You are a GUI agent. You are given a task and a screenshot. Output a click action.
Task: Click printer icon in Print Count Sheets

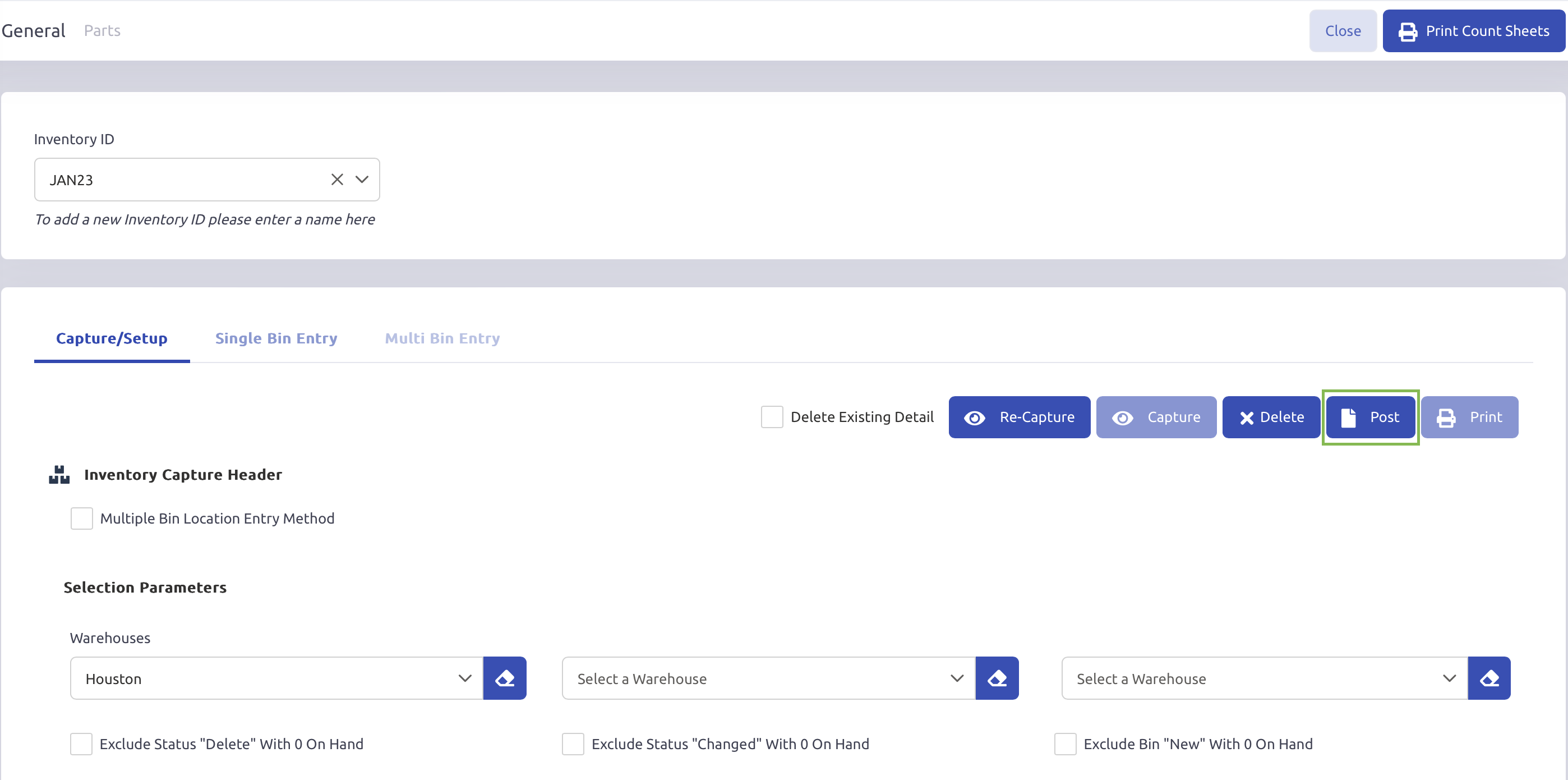coord(1407,31)
